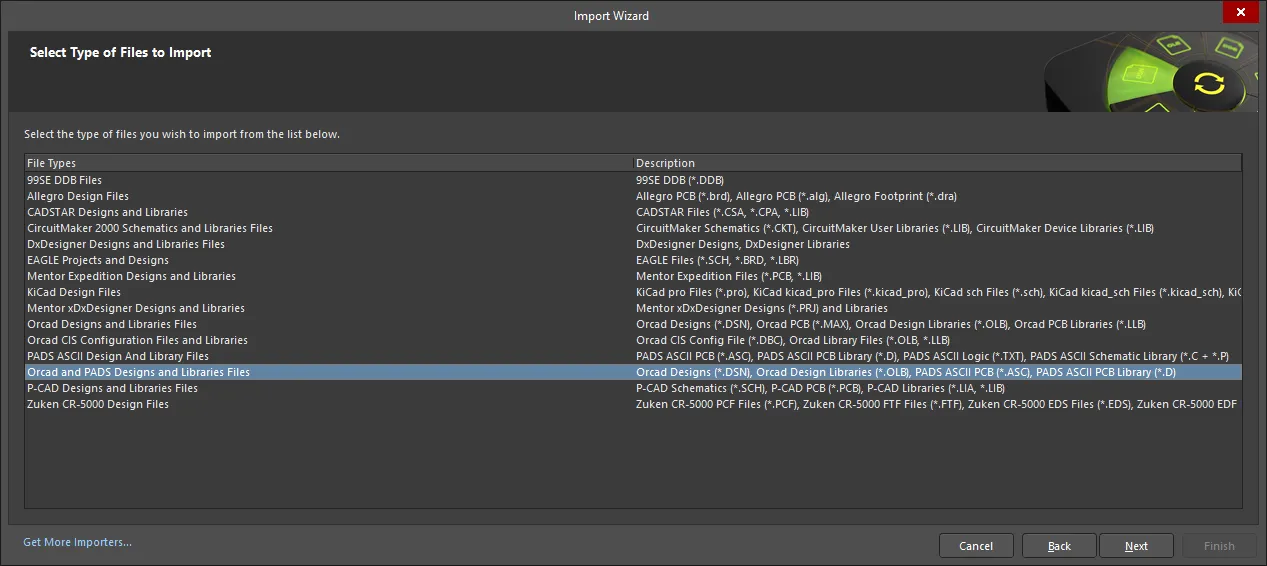Proceed with the Next button
The height and width of the screenshot is (566, 1267).
(1136, 546)
